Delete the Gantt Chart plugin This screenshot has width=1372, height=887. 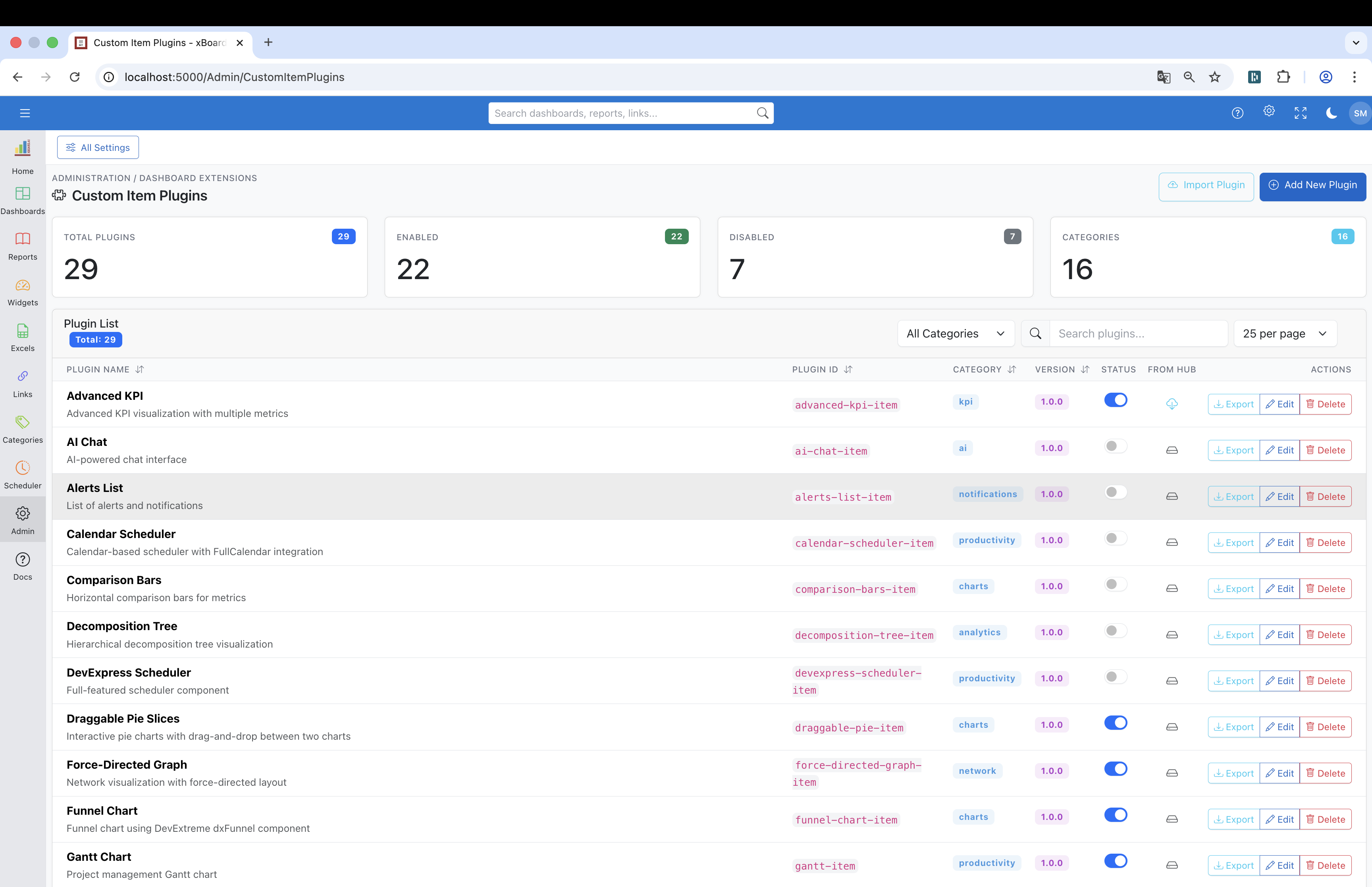1326,865
